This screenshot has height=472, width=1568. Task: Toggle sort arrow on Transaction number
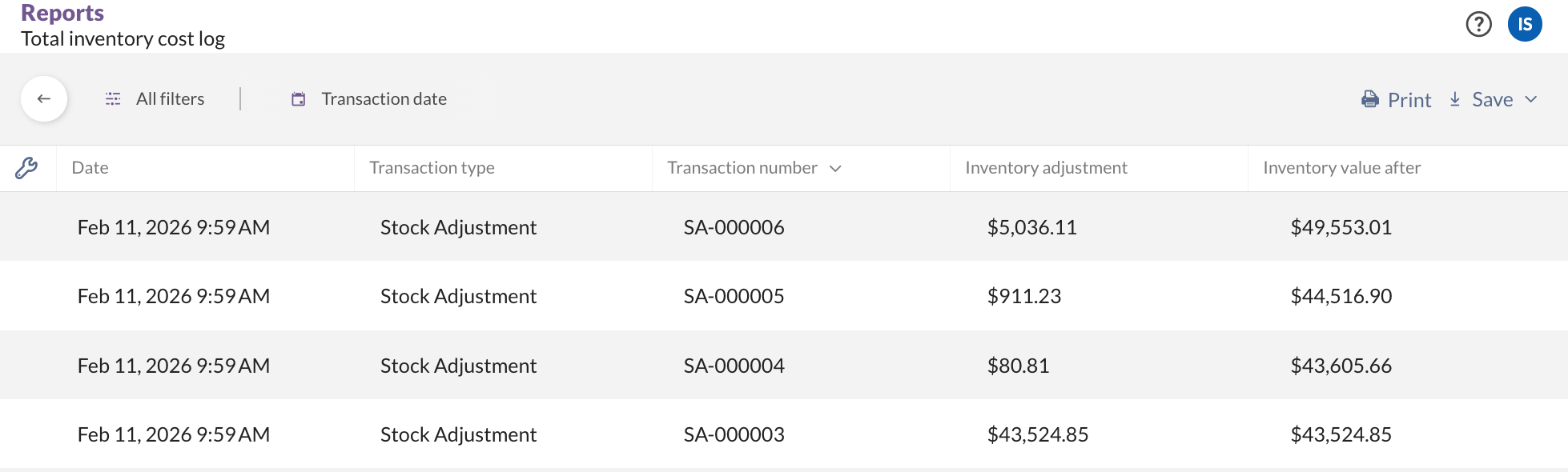click(835, 169)
